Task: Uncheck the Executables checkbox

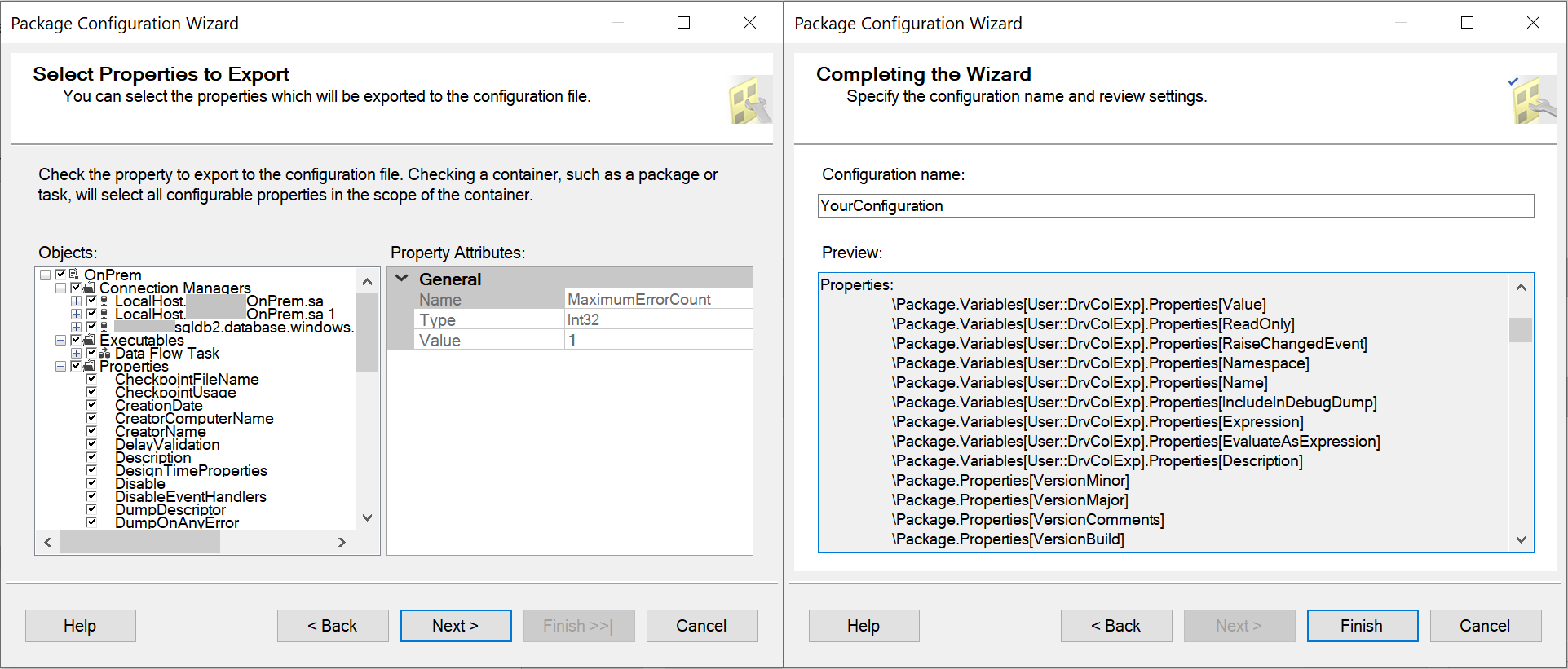Action: point(76,340)
